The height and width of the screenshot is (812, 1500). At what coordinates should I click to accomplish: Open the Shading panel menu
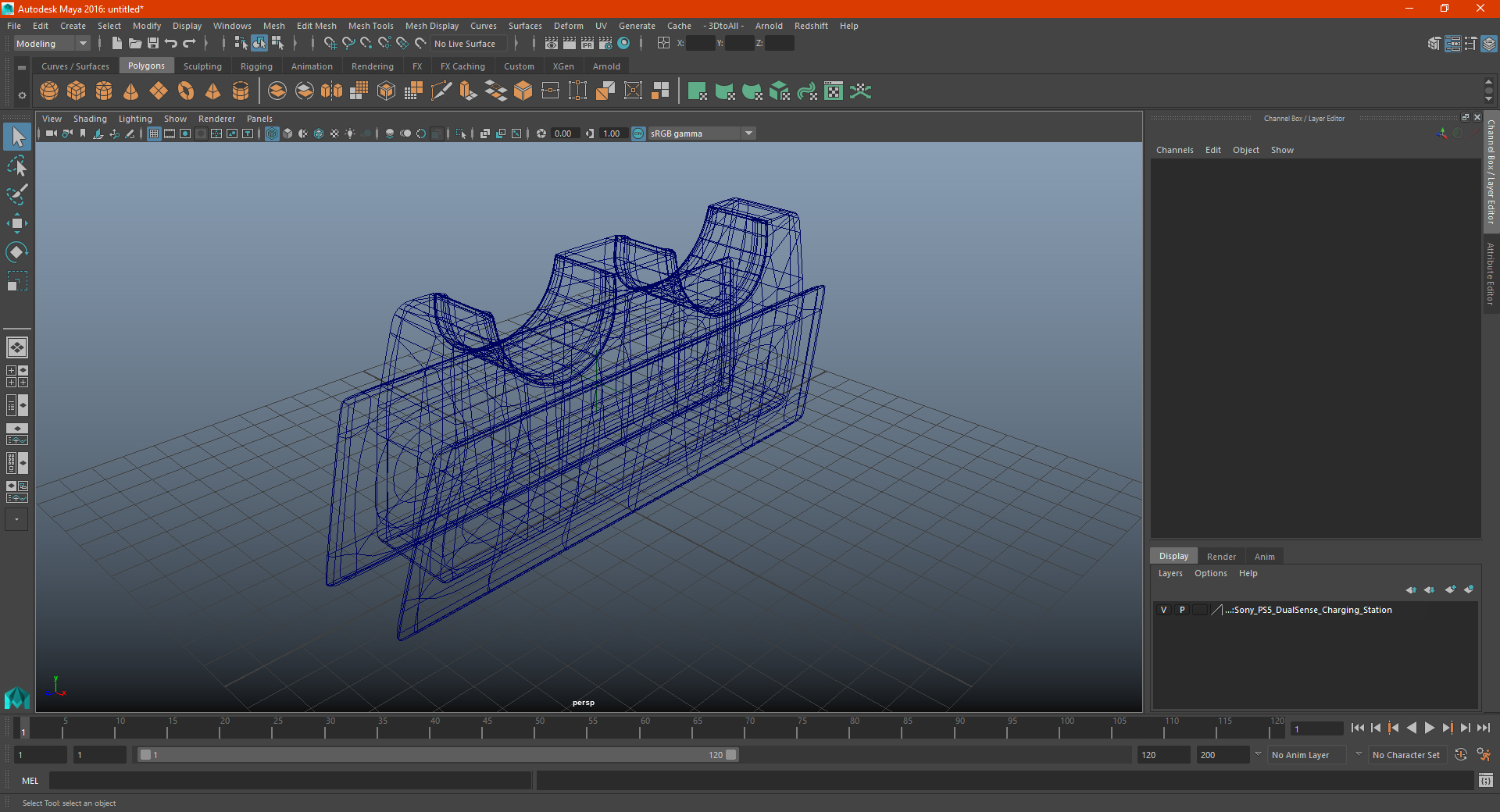[x=90, y=119]
